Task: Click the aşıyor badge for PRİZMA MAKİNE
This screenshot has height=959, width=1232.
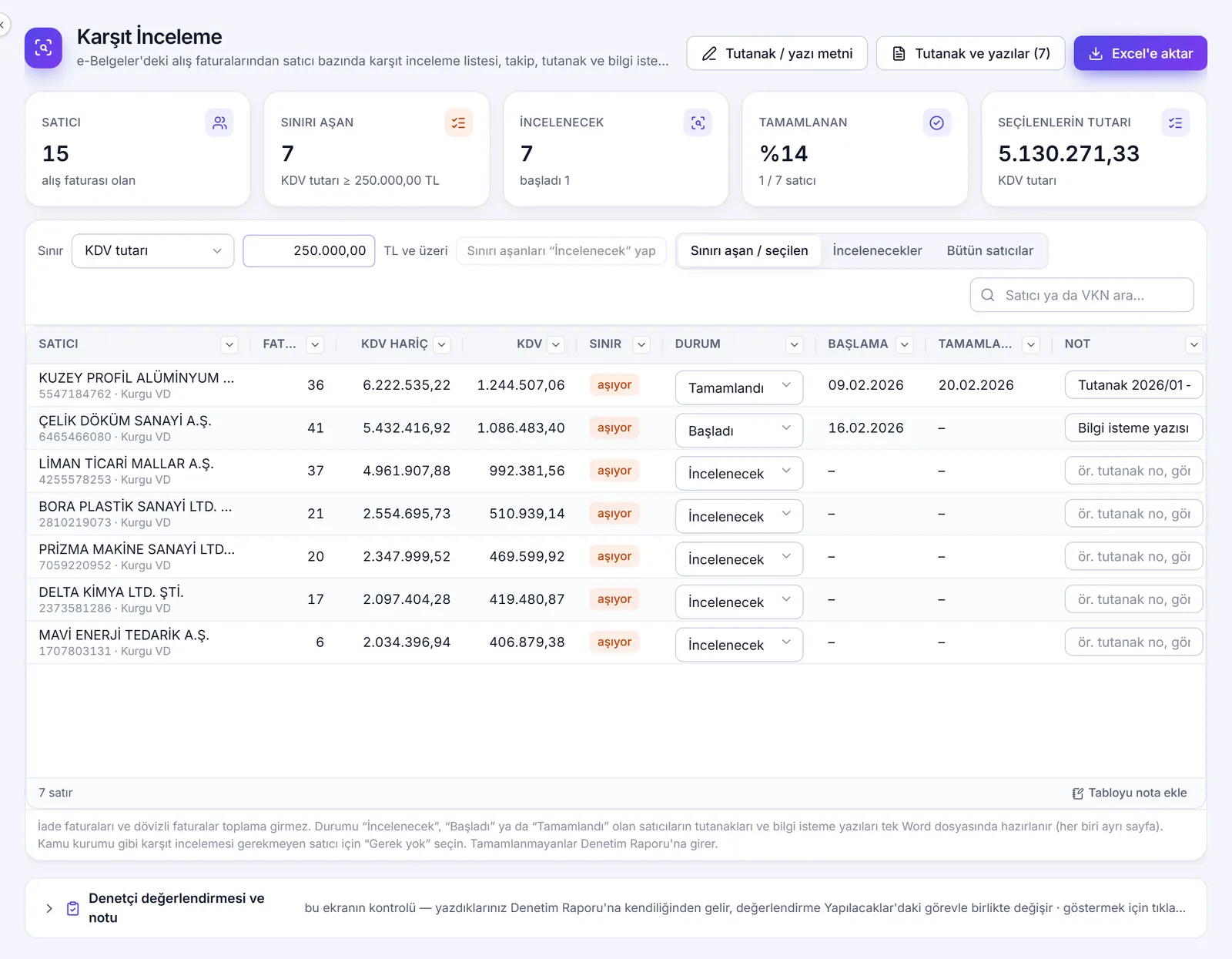Action: (x=614, y=556)
